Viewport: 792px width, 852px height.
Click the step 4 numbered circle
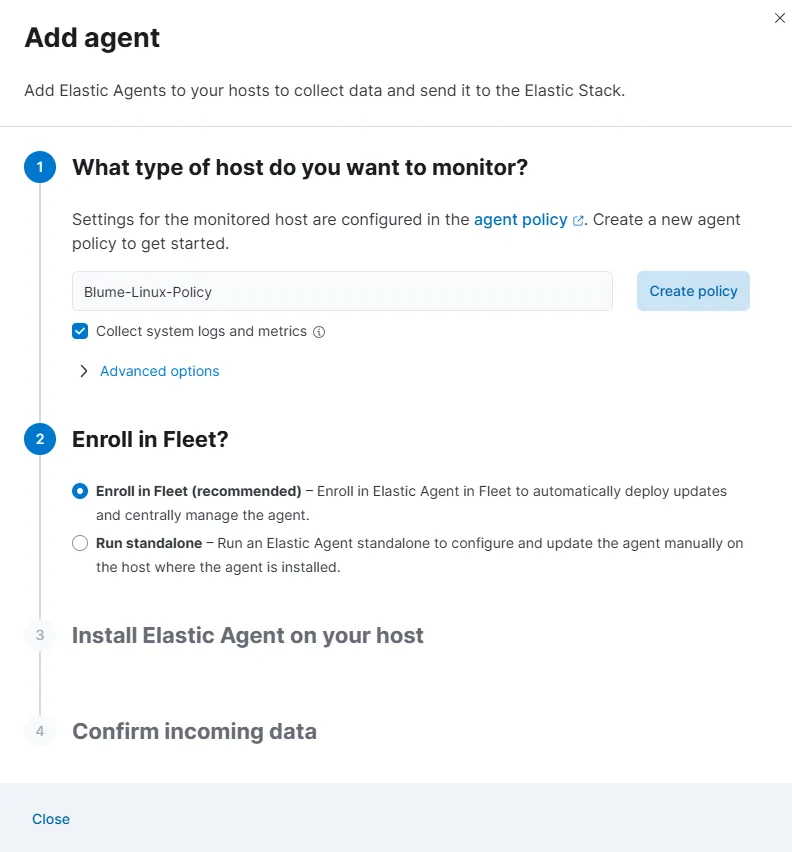40,731
